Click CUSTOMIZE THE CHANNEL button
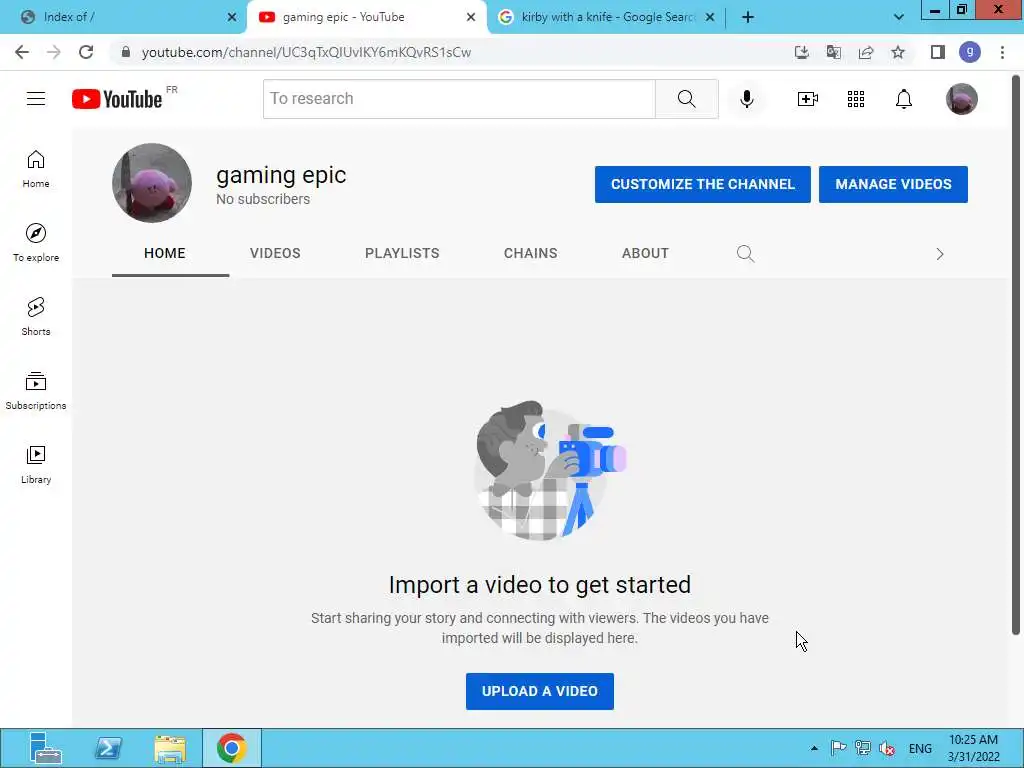Viewport: 1024px width, 768px height. pos(703,184)
